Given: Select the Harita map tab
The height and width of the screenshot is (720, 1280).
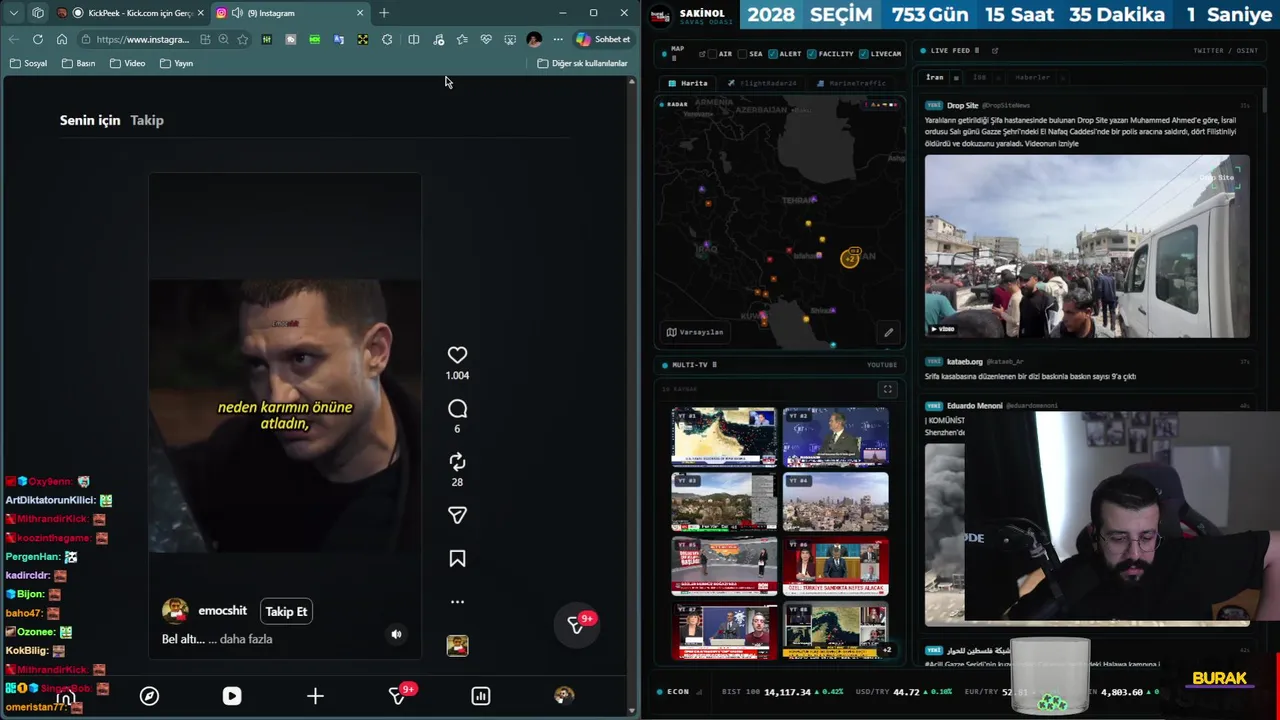Looking at the screenshot, I should [x=689, y=83].
